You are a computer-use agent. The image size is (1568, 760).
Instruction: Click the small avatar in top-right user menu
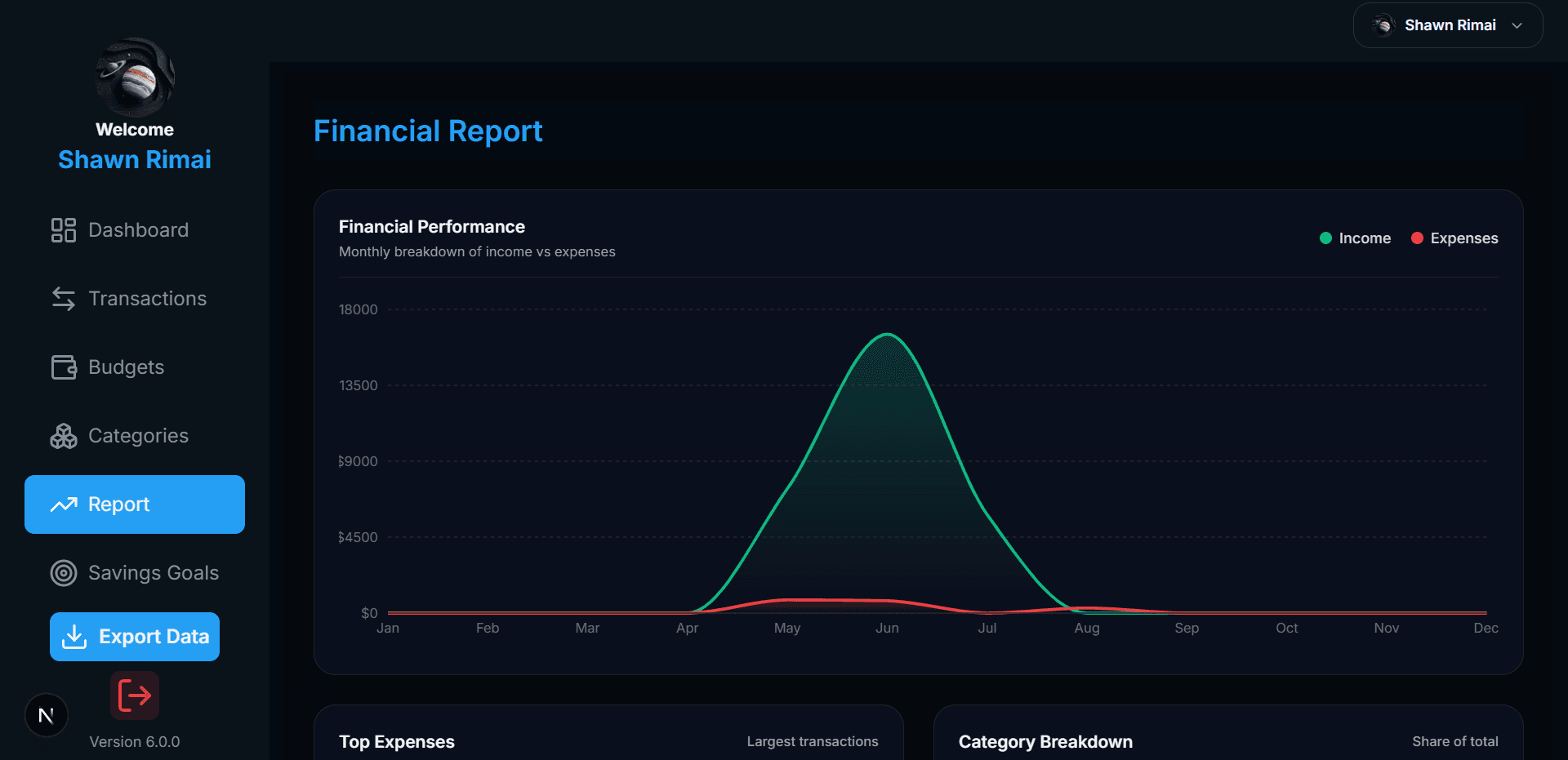click(1383, 25)
